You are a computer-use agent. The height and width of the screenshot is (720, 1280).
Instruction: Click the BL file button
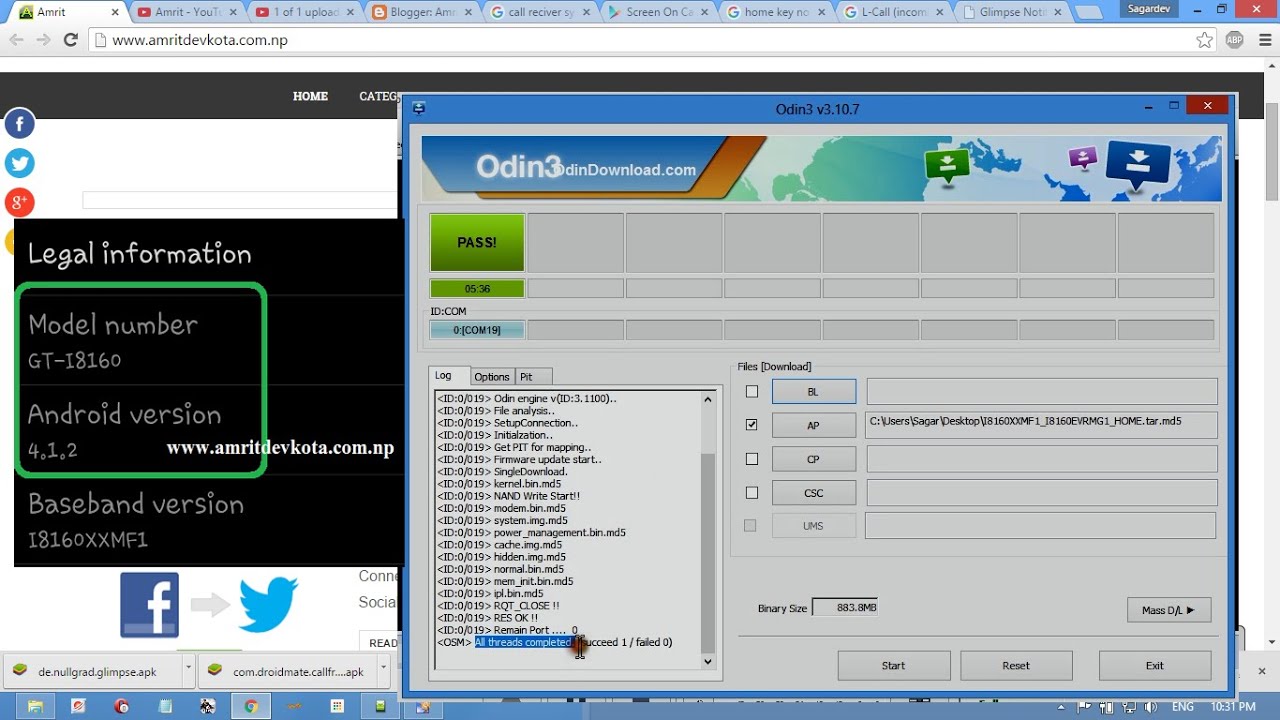[813, 392]
